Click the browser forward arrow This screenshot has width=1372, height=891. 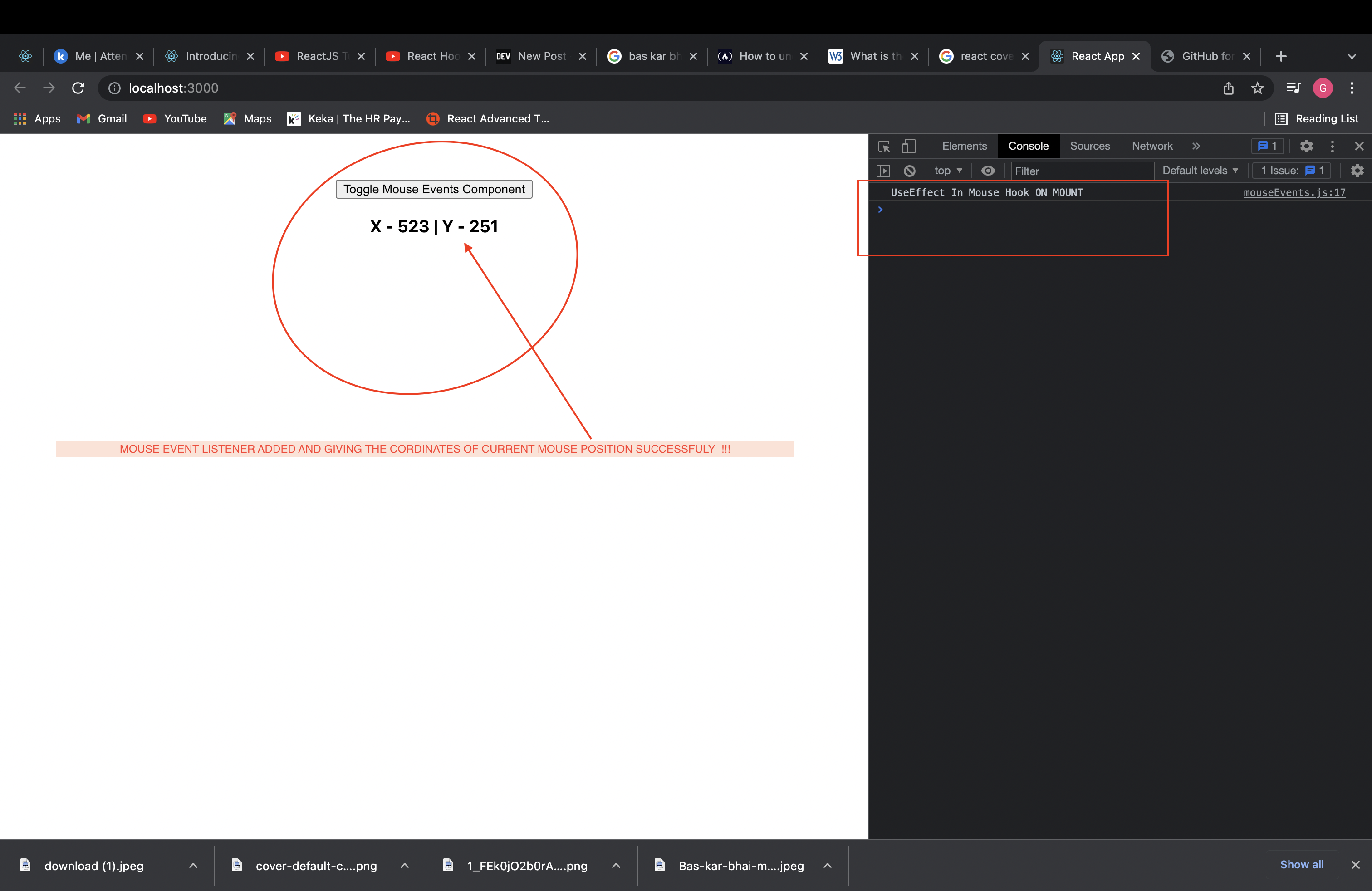pos(49,88)
